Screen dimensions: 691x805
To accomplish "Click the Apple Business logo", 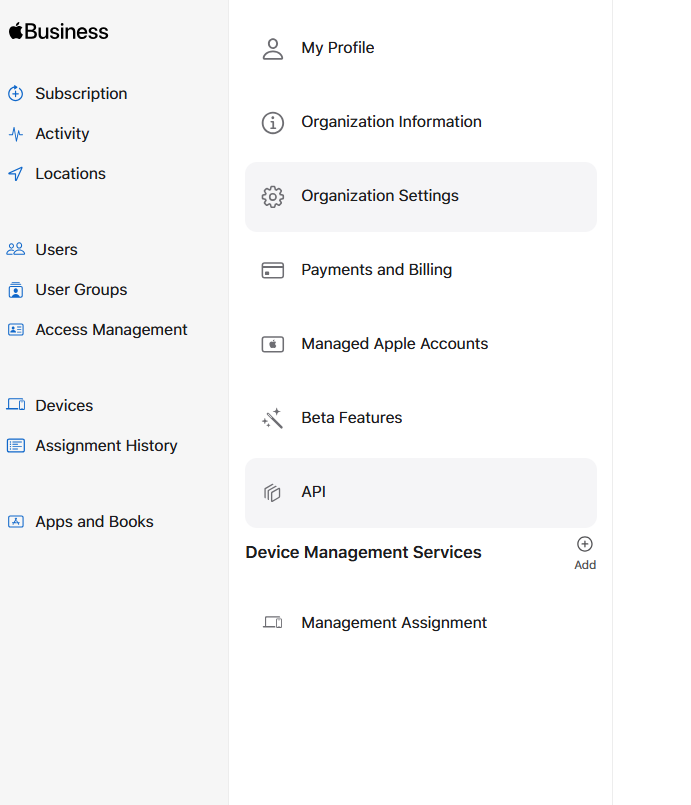I will point(59,32).
